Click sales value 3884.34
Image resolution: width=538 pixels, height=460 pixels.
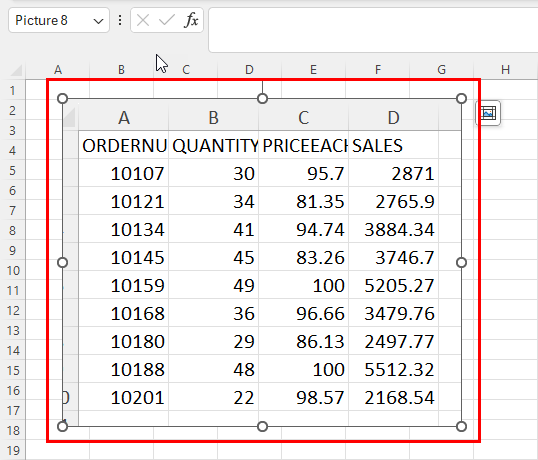(x=399, y=229)
